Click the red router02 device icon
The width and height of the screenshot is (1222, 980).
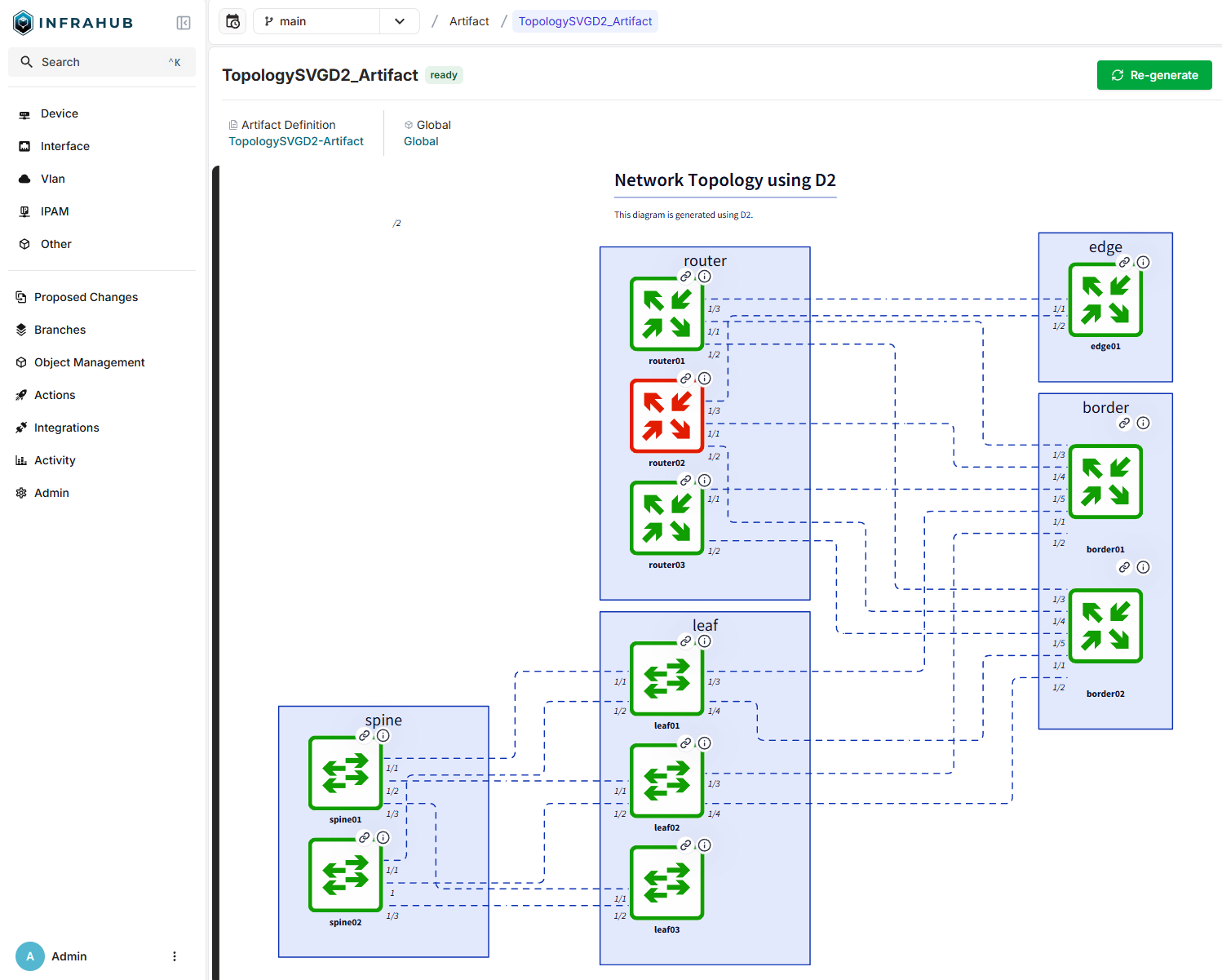666,416
